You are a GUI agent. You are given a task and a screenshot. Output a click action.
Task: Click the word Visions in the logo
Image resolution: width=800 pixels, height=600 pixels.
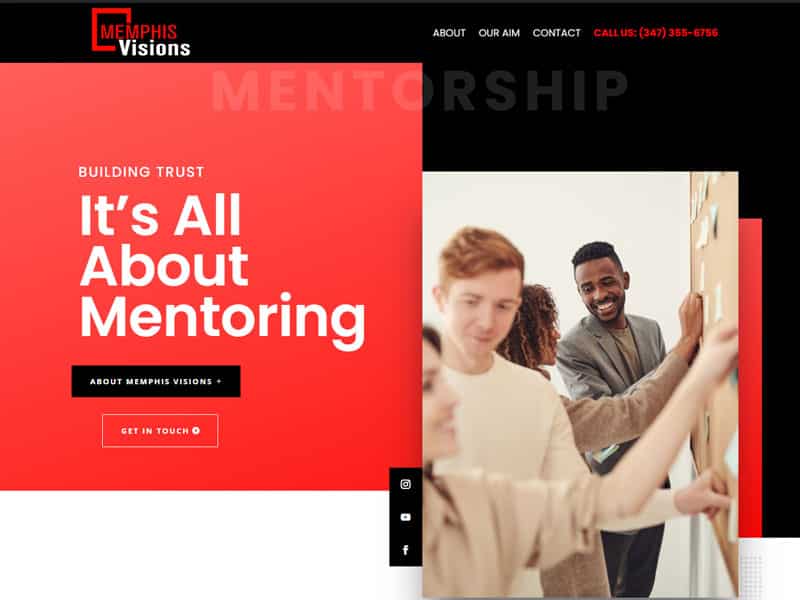click(x=155, y=48)
